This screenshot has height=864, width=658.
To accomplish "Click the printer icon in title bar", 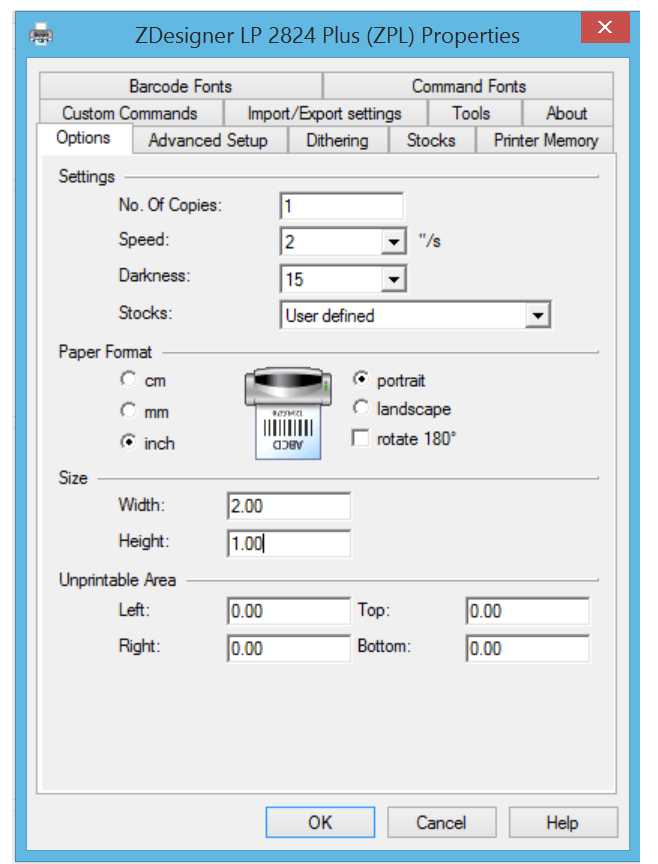I will coord(41,35).
